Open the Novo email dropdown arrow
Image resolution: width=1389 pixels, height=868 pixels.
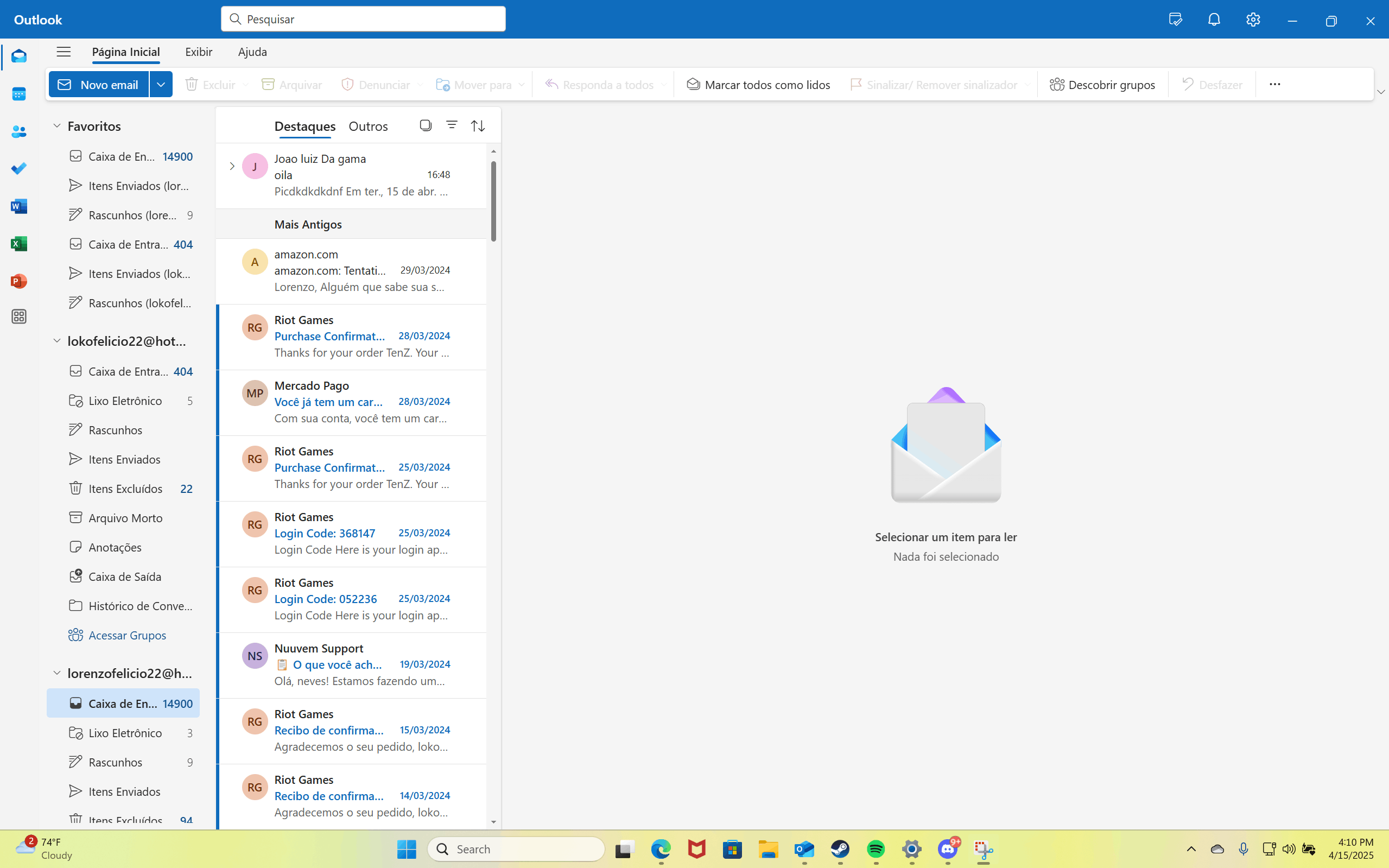161,84
